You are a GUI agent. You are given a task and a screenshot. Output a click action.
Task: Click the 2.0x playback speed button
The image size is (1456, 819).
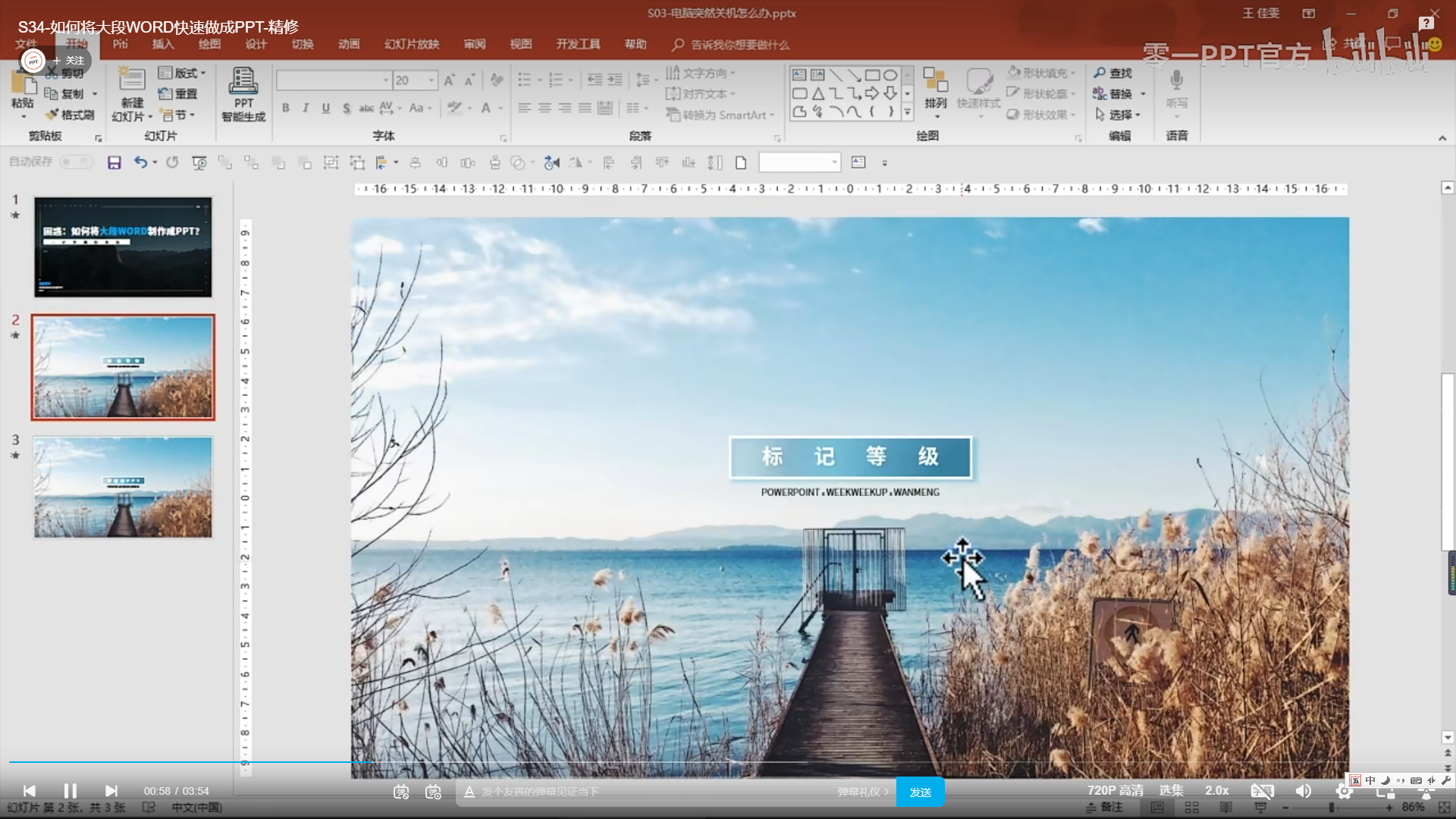1217,790
